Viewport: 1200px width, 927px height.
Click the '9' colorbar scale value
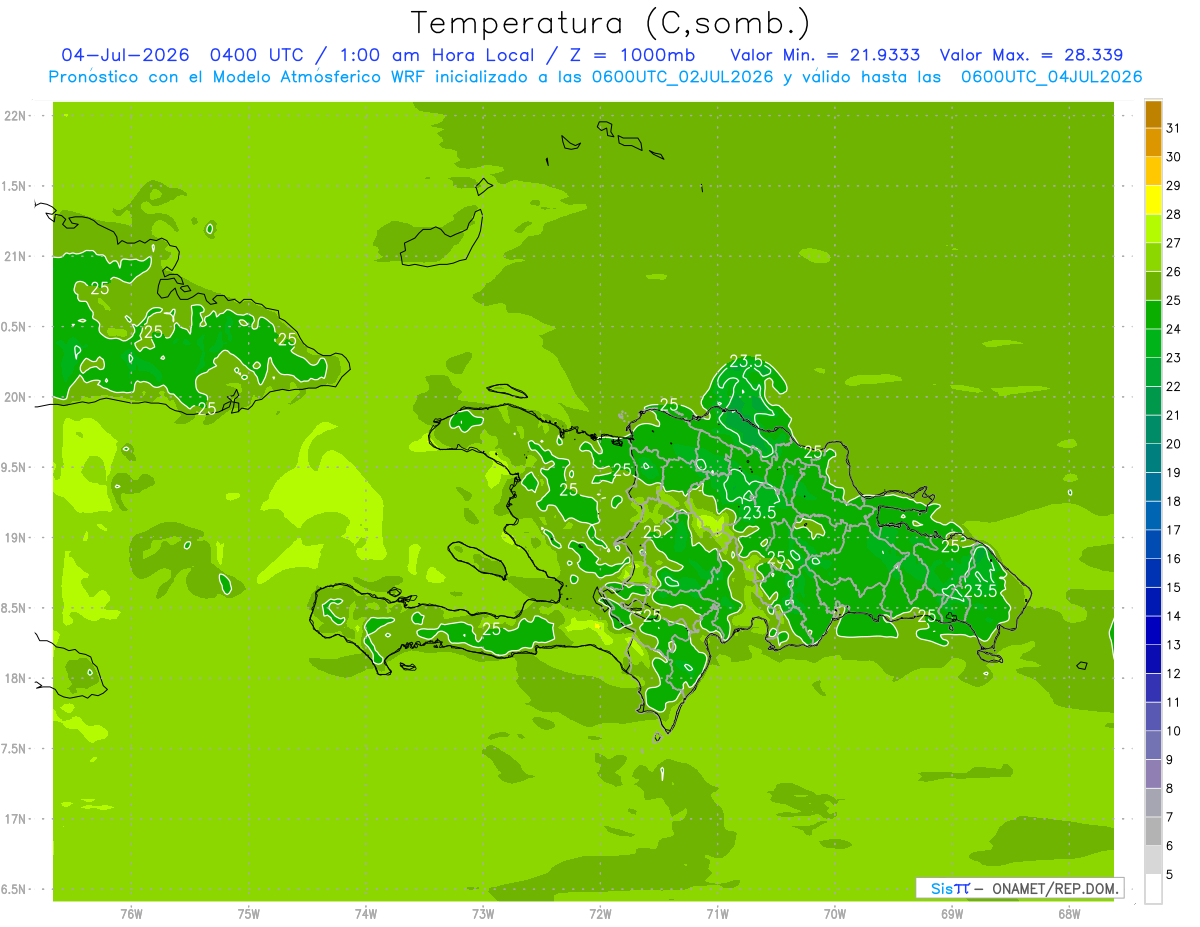pyautogui.click(x=1170, y=761)
